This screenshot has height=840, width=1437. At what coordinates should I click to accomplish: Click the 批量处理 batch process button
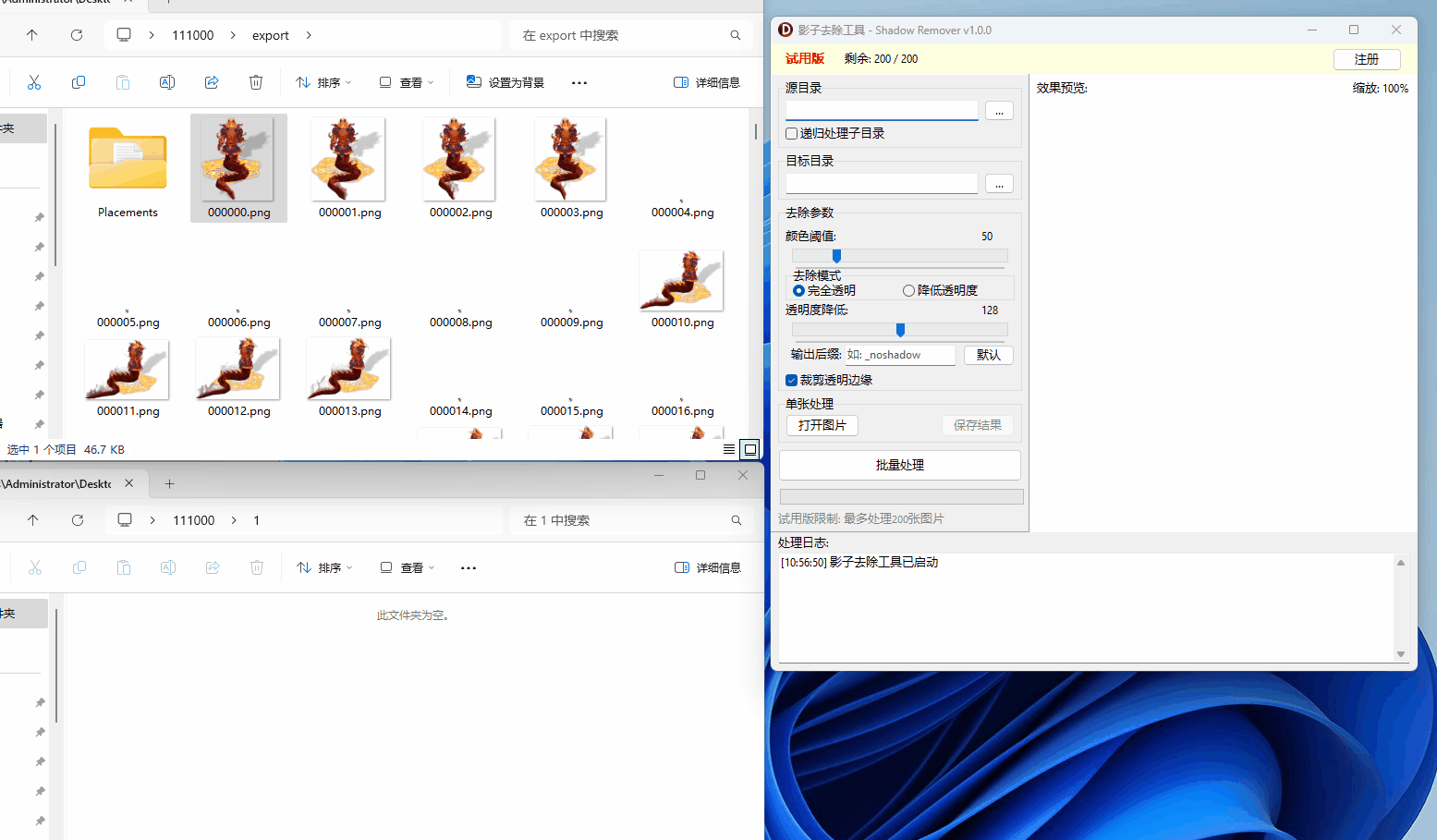click(x=899, y=465)
